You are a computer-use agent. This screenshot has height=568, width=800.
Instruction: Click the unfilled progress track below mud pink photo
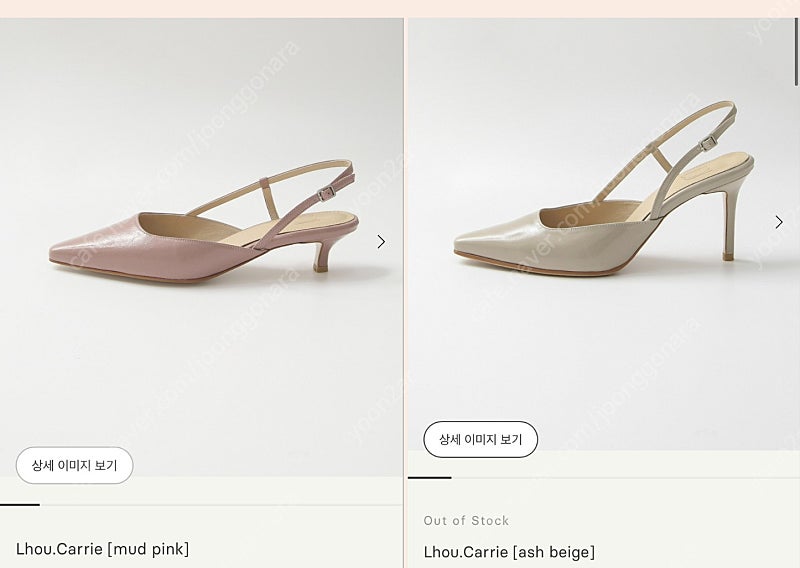(221, 505)
